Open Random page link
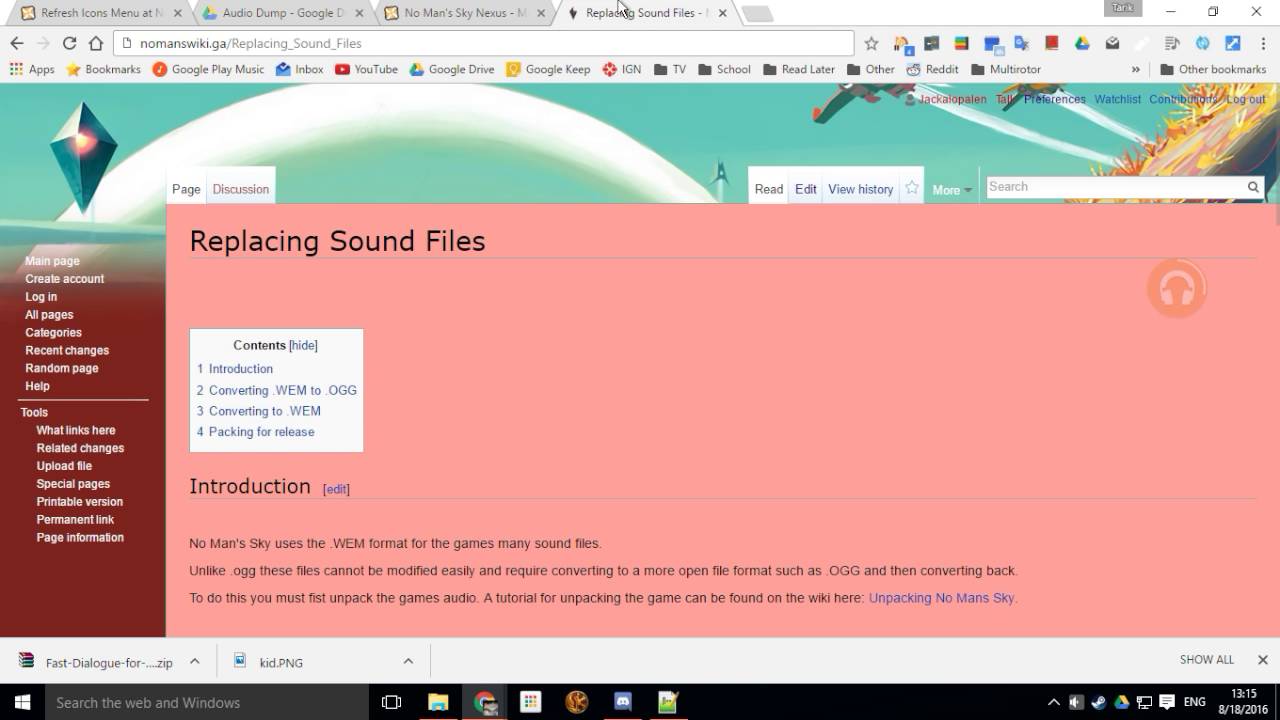Screen dimensions: 1280x720 (x=62, y=368)
